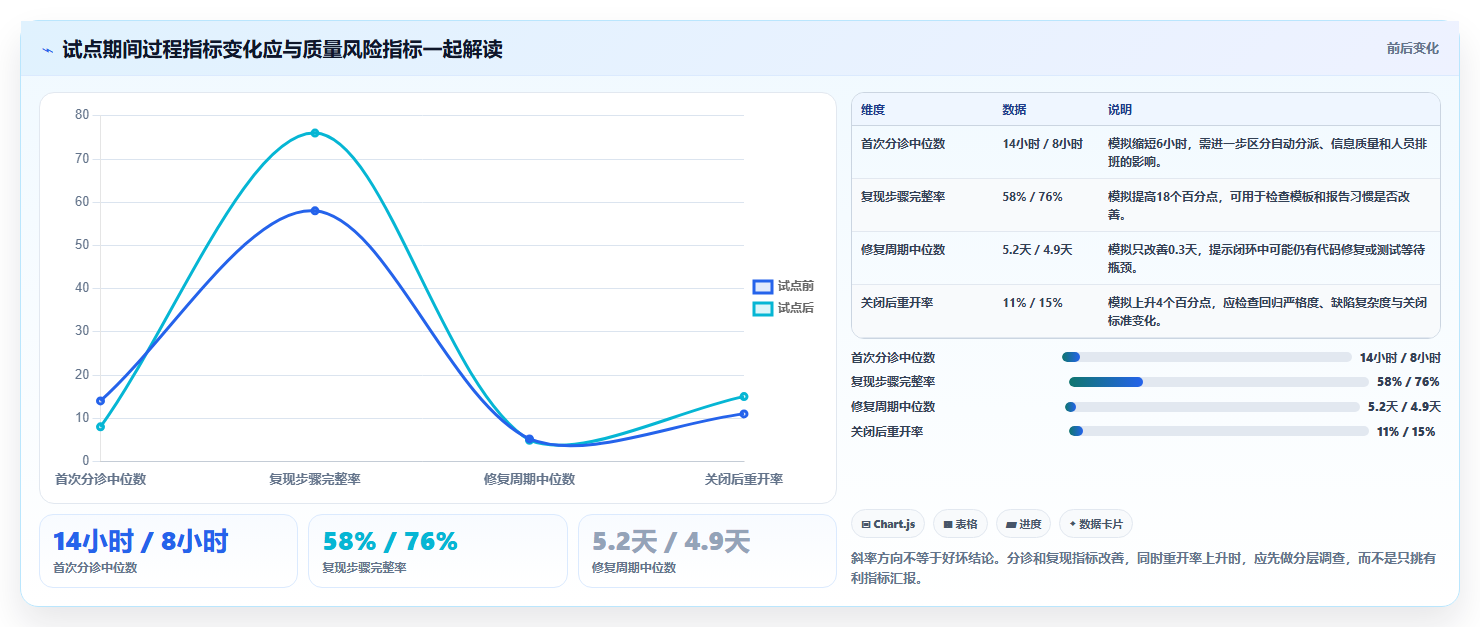Click the 关闭后重开率 progress bar
Screen dimensions: 1480x627
point(1218,431)
